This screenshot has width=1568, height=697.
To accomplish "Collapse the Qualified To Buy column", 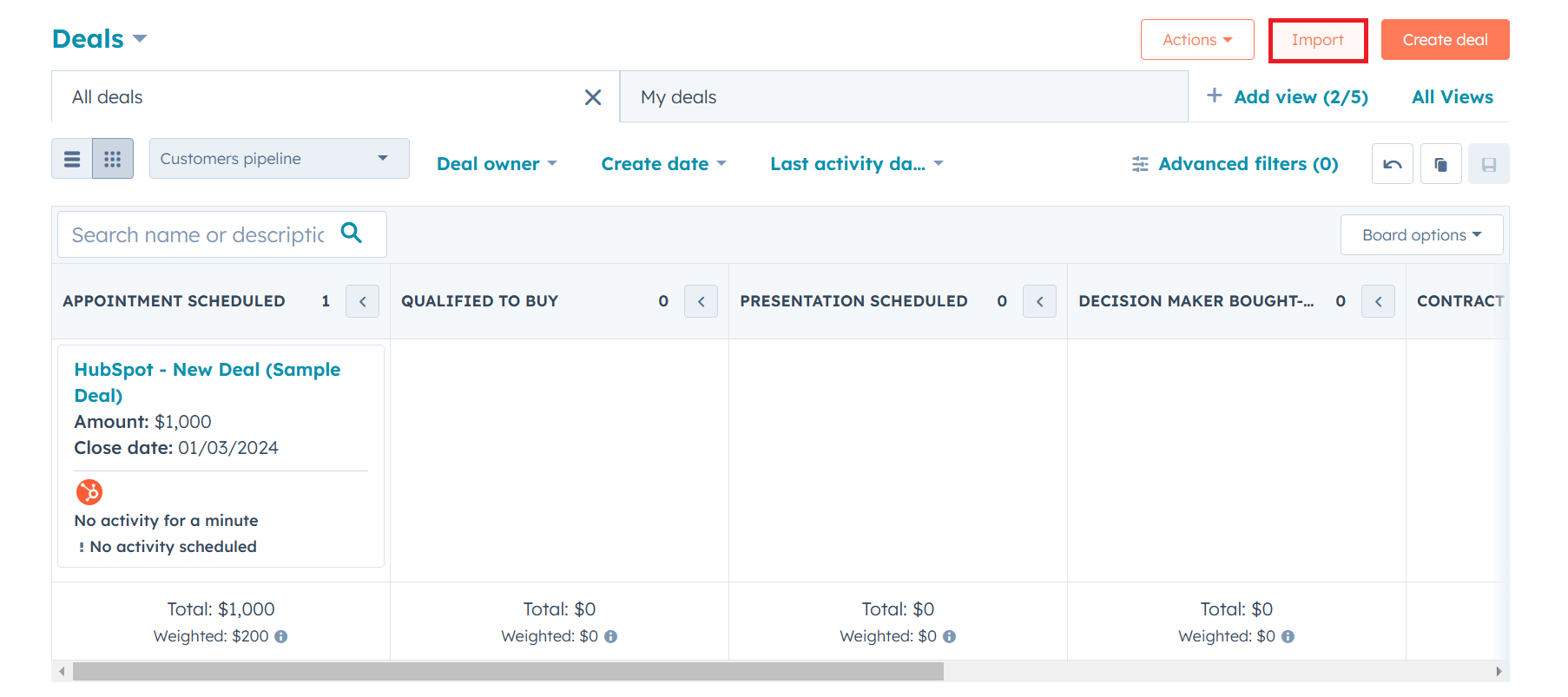I will click(702, 301).
